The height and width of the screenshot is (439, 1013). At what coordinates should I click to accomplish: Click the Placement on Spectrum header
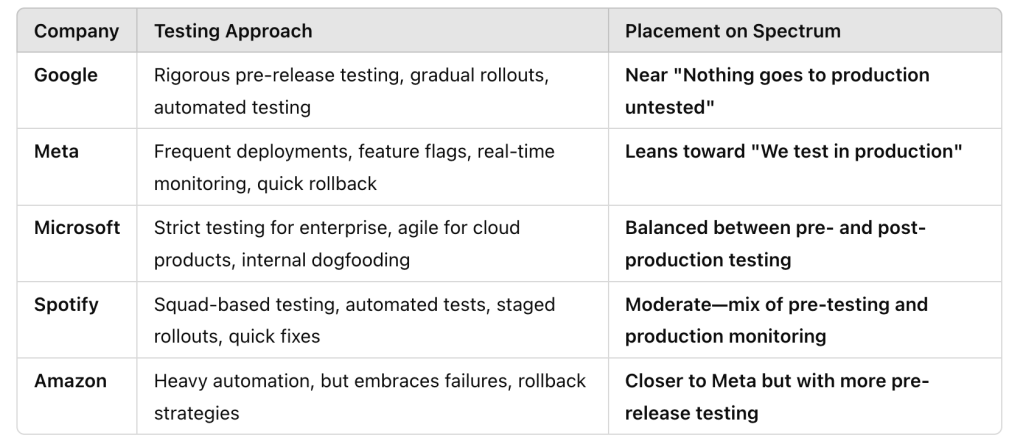tap(733, 31)
